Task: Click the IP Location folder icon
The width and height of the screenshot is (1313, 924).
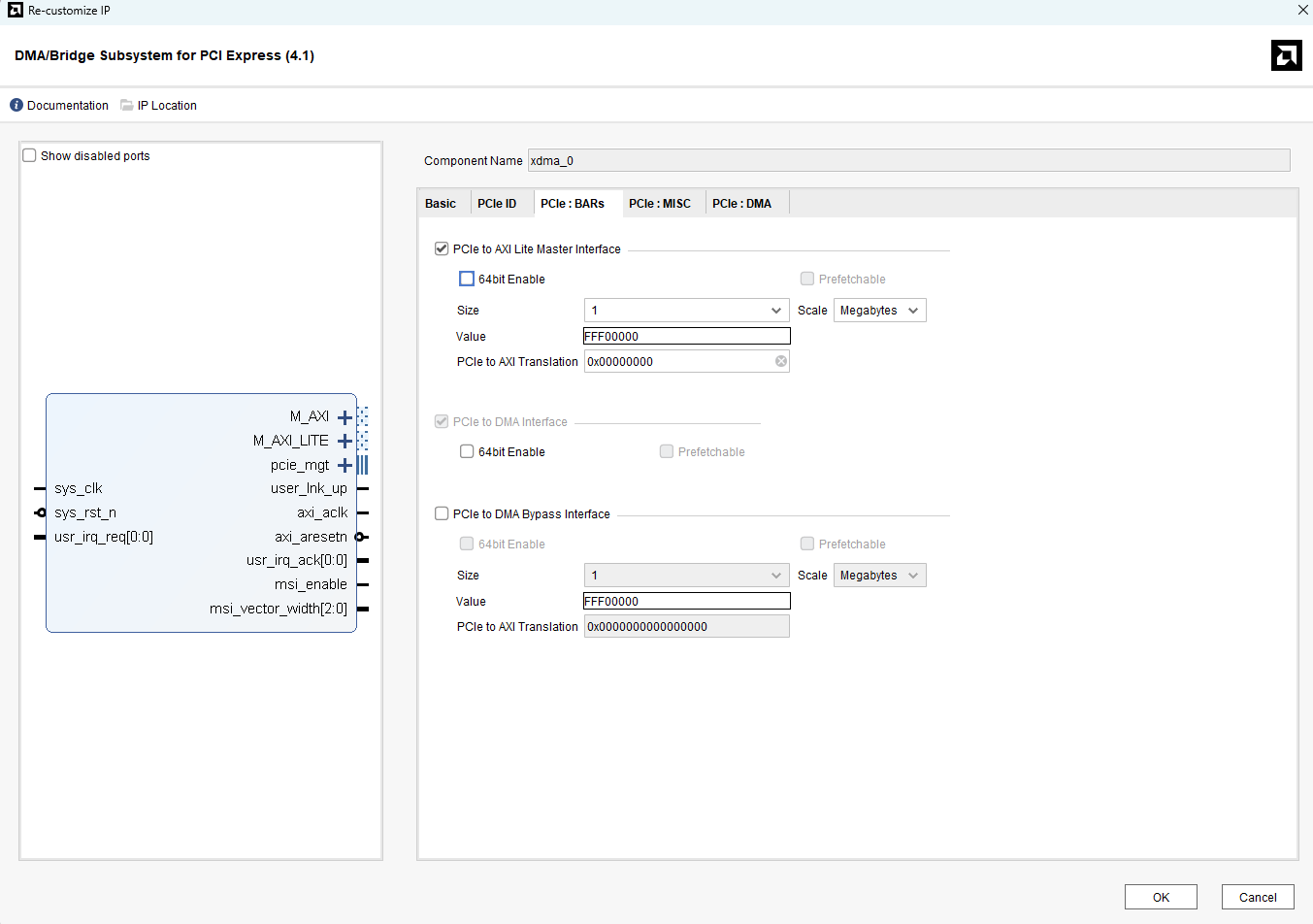Action: (x=127, y=105)
